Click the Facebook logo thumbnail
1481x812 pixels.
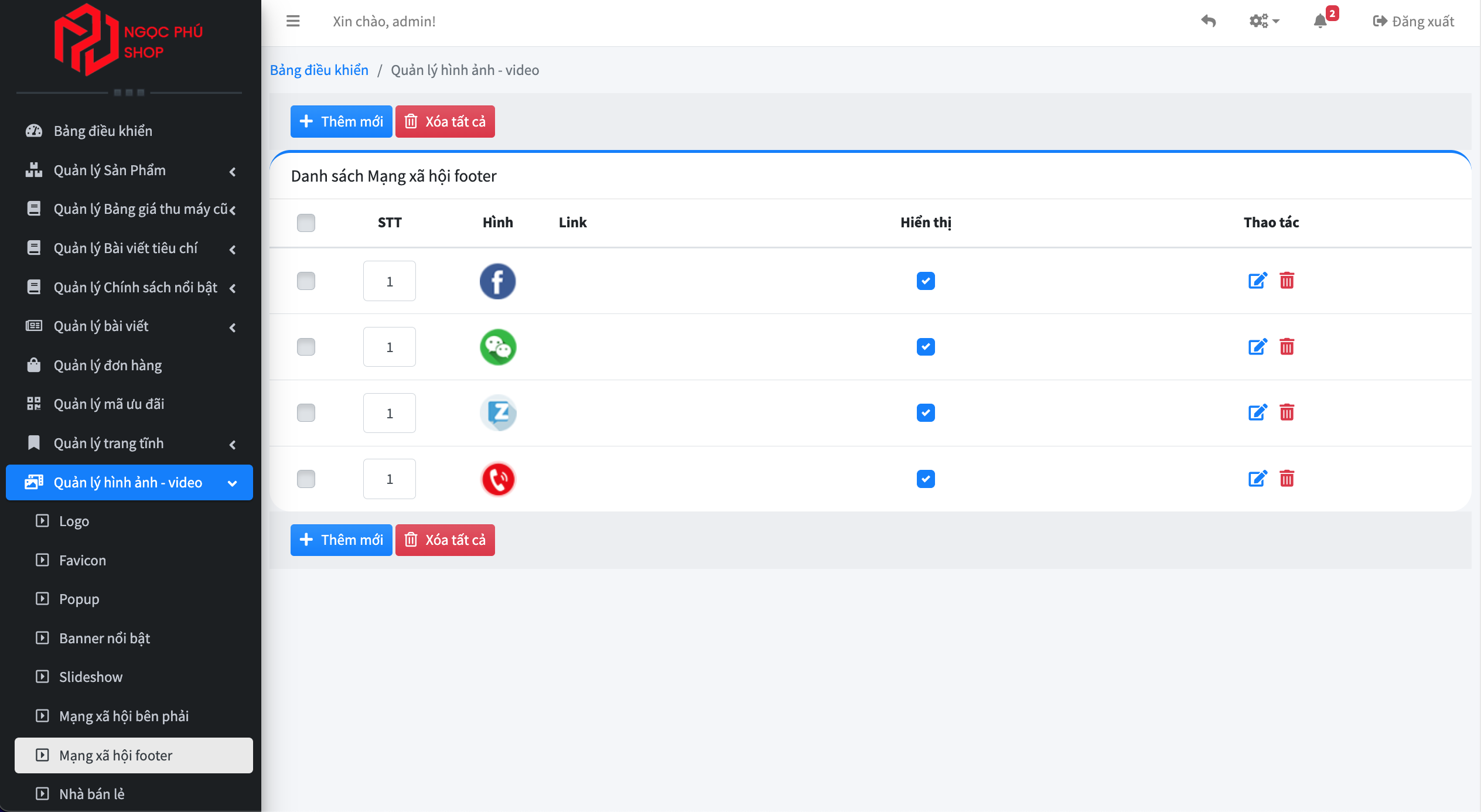(x=497, y=281)
